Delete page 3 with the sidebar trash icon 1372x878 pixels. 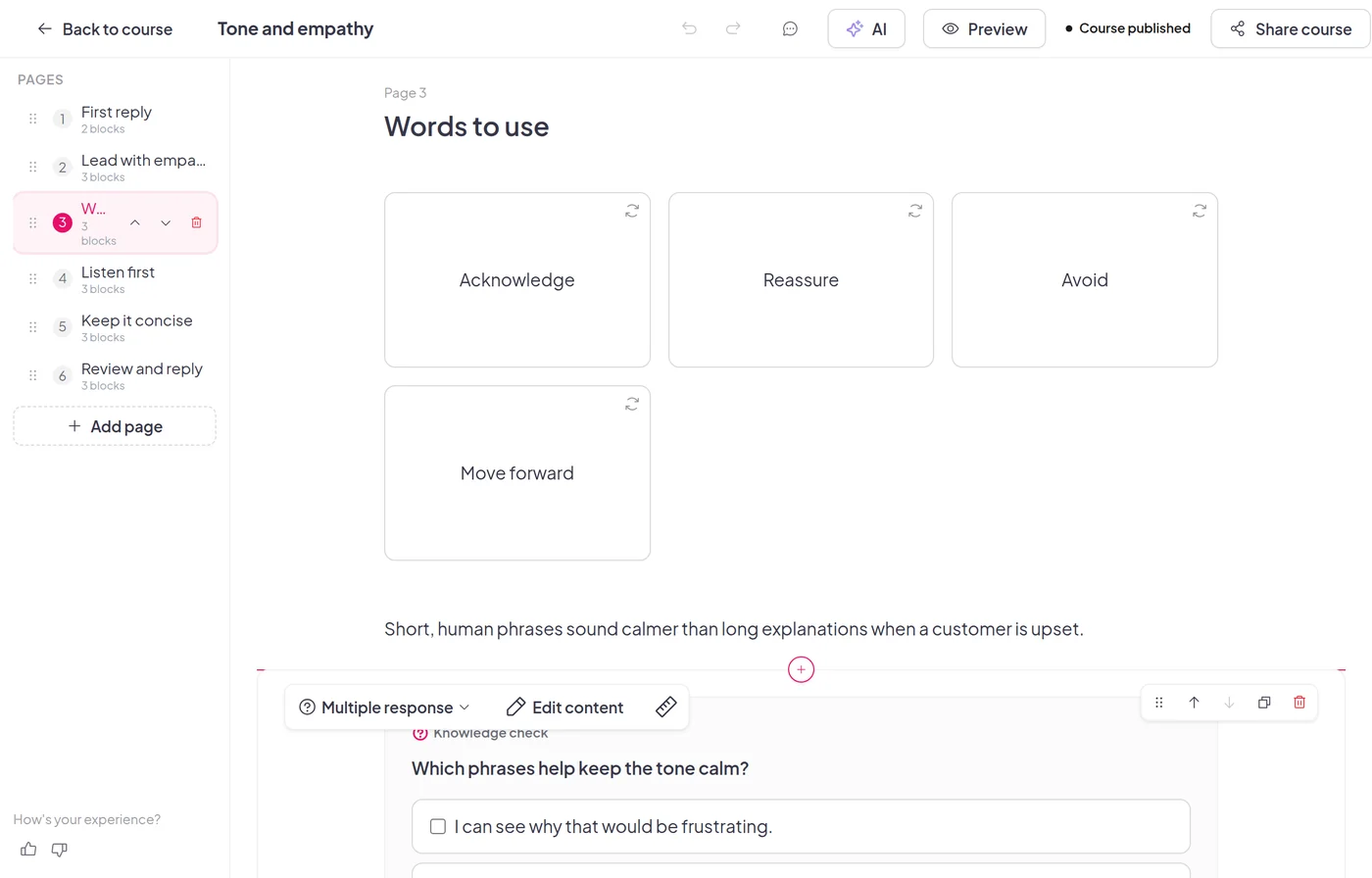[196, 222]
